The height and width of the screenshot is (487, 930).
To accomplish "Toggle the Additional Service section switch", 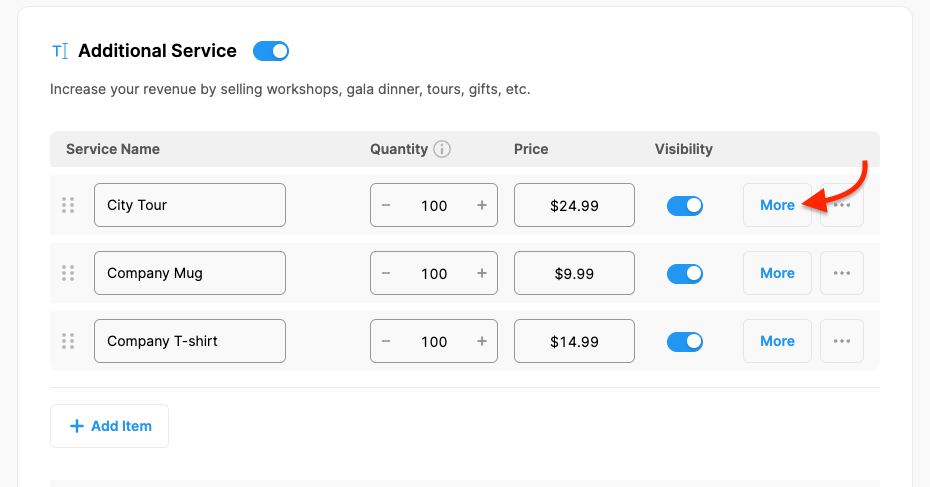I will click(x=271, y=51).
